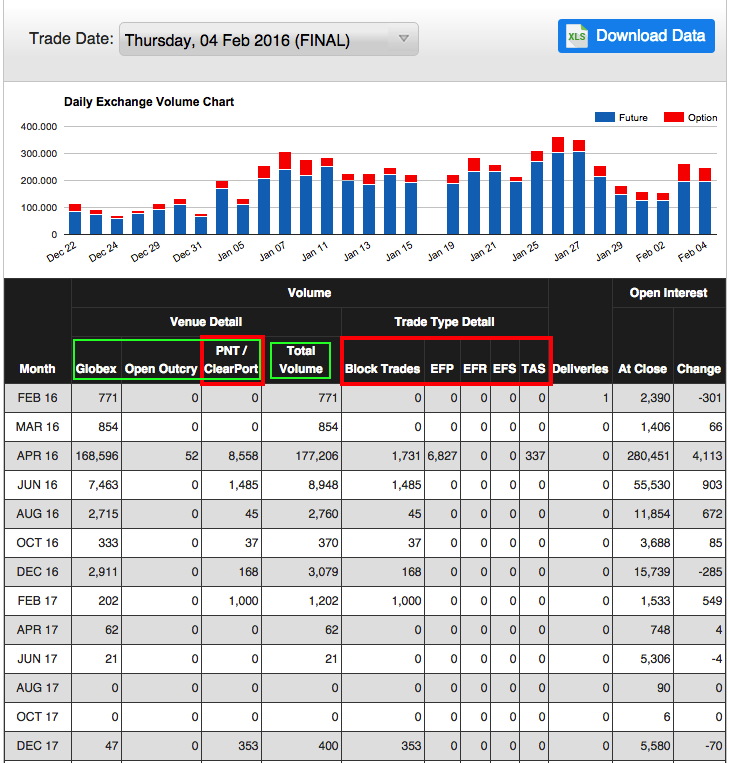
Task: Click the dropdown arrow next to FINAL
Action: 403,38
